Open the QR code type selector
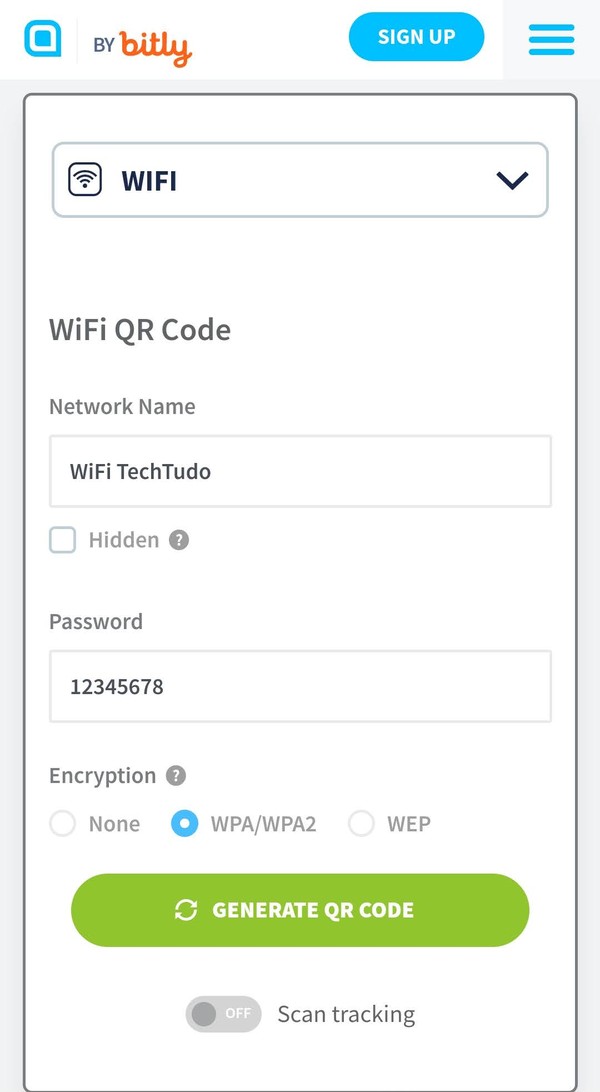This screenshot has width=600, height=1092. pyautogui.click(x=299, y=180)
